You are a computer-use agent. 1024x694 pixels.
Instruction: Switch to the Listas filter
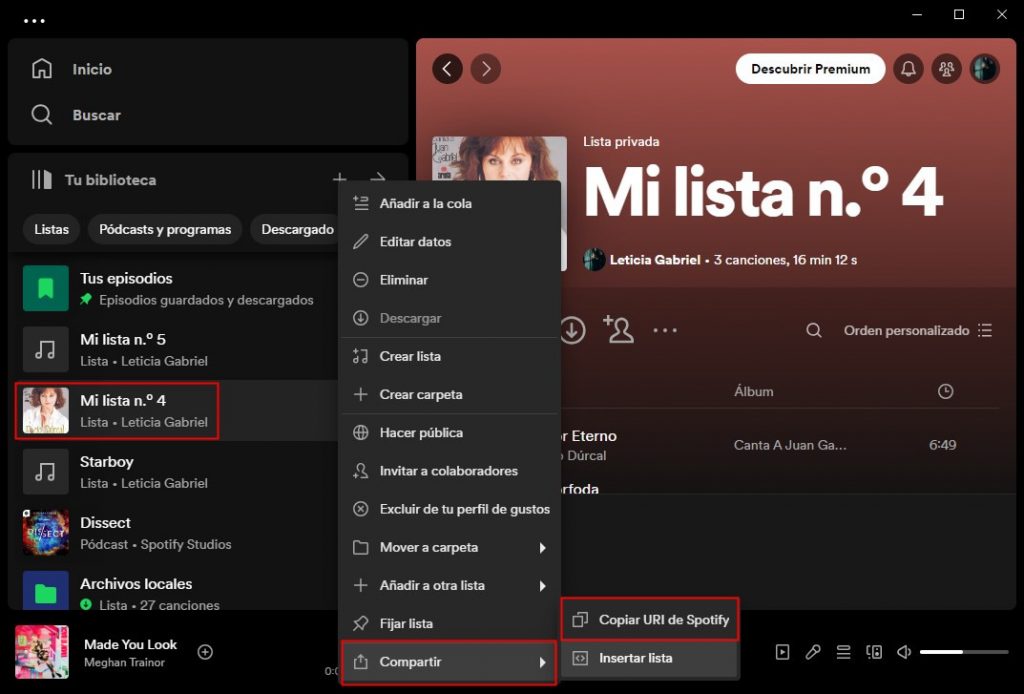point(51,229)
